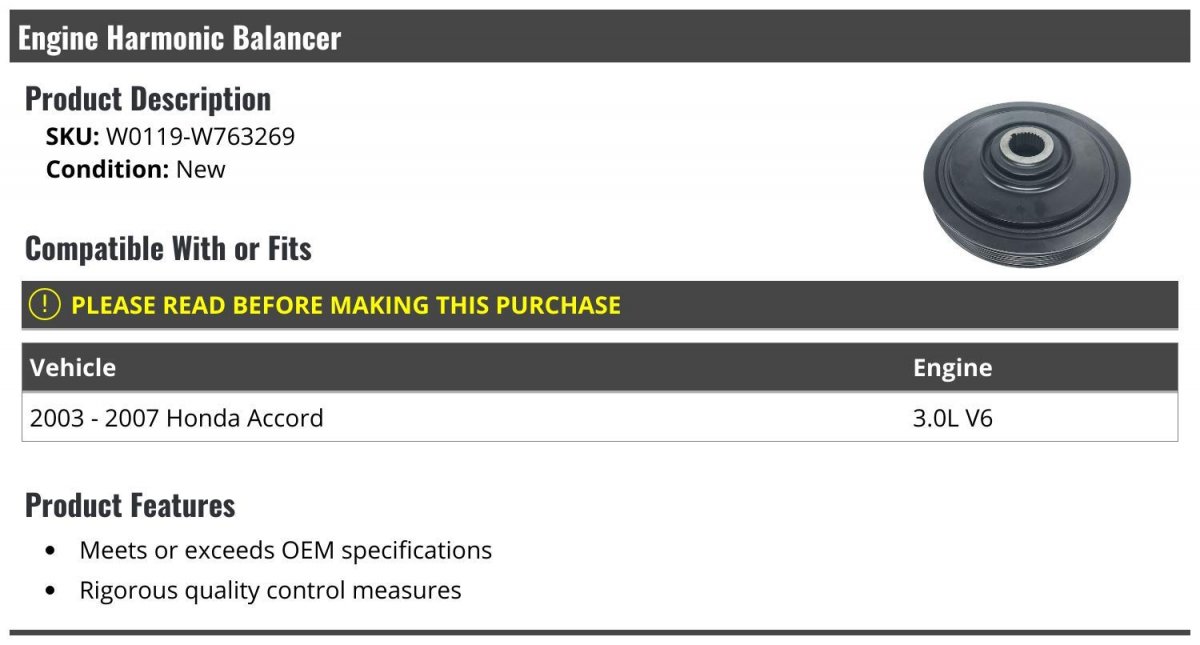Click the bullet before Meets or exceeds
Screen dimensions: 1200x645
pos(51,551)
